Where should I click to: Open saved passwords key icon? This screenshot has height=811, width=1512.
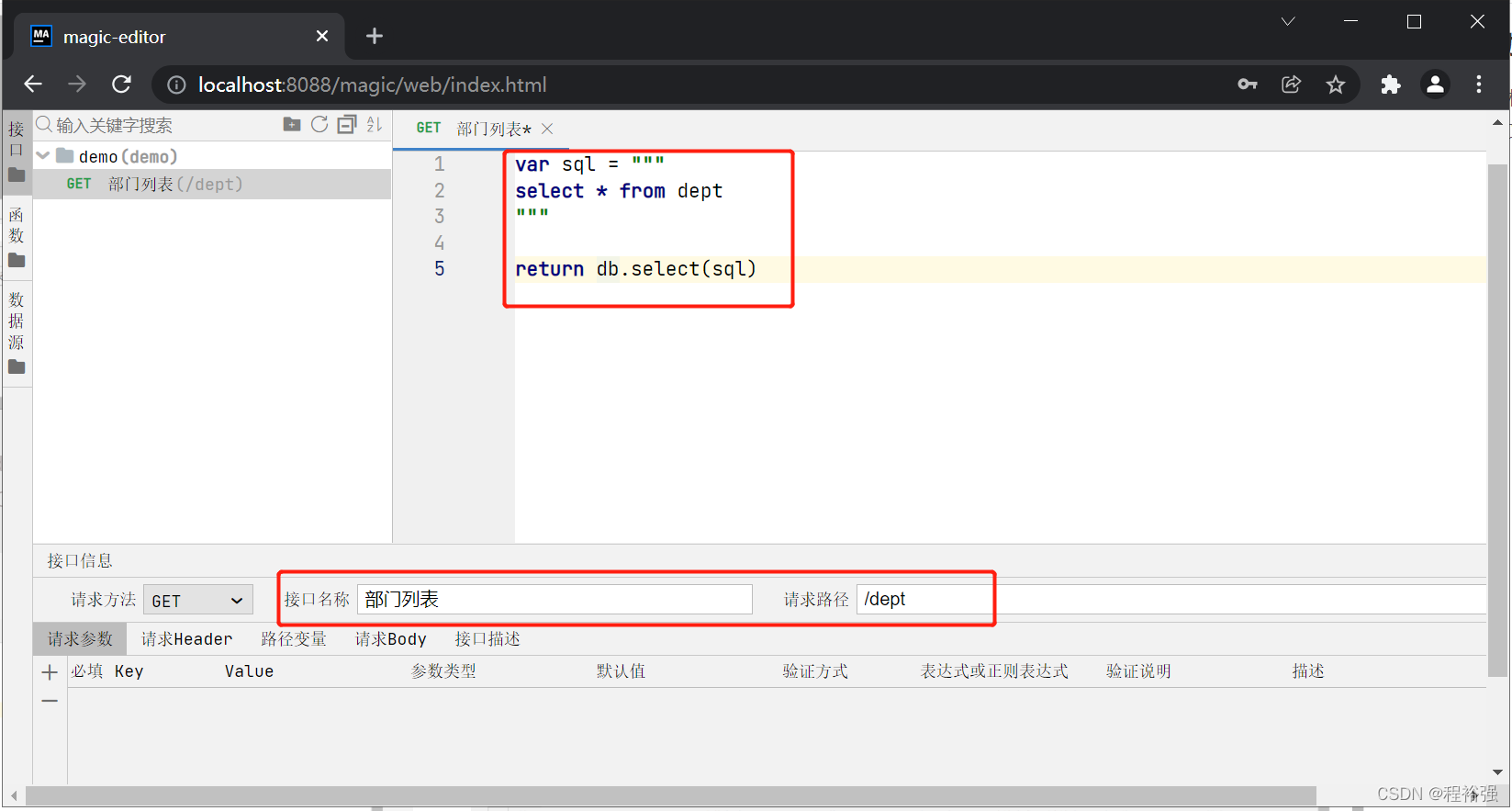pos(1248,84)
